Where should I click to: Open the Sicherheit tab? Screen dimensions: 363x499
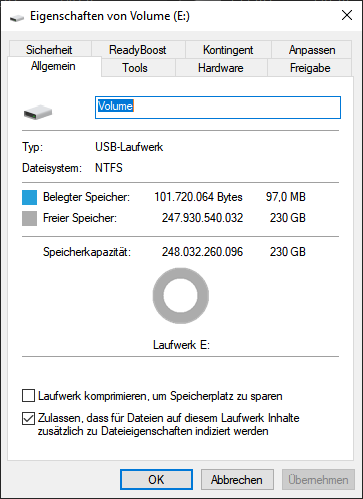(49, 50)
